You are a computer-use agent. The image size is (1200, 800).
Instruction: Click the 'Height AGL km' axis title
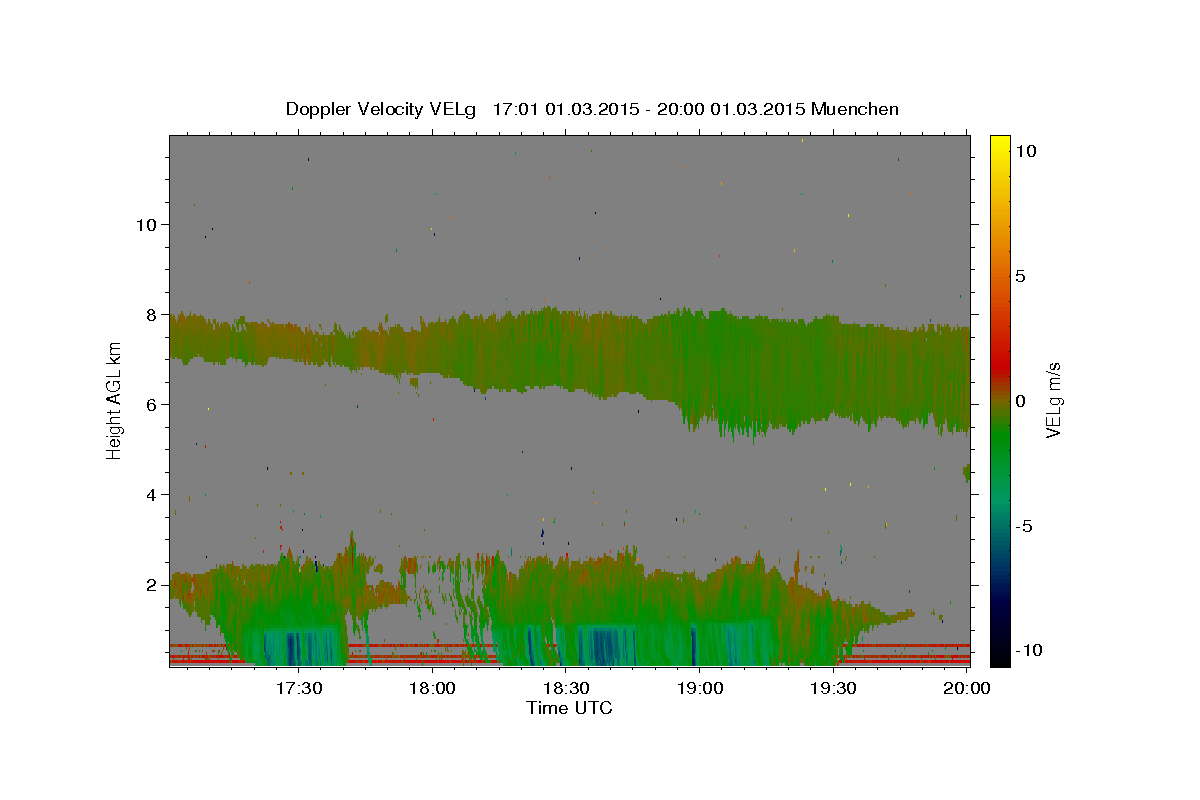tap(115, 401)
